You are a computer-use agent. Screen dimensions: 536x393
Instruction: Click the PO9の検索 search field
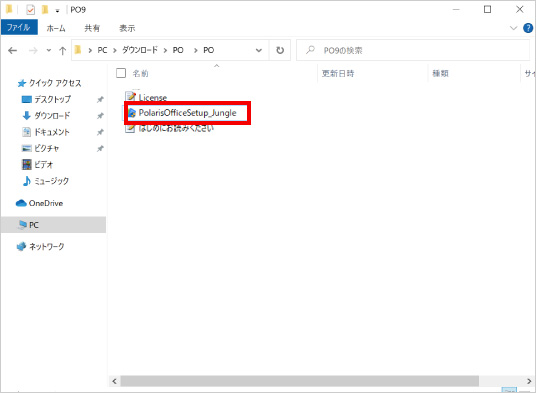(x=413, y=50)
